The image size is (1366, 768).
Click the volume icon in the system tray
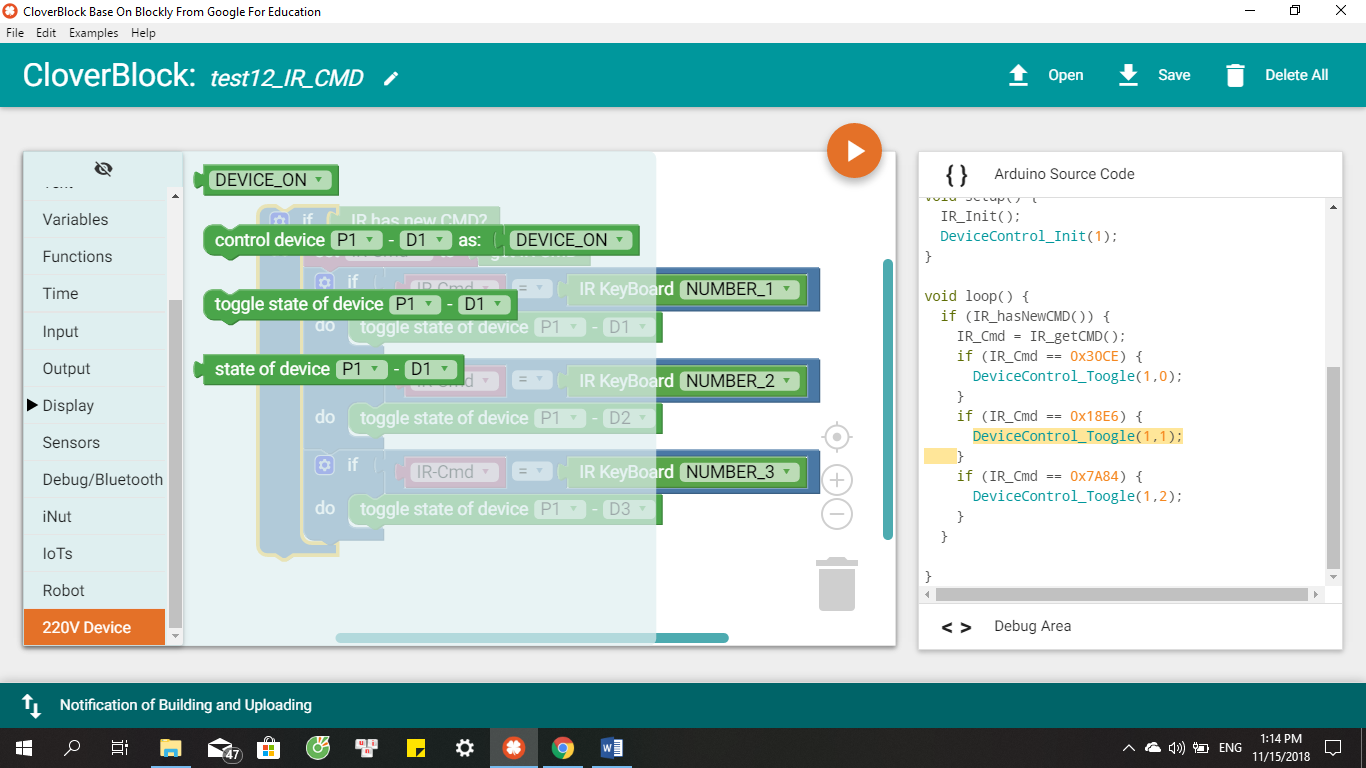[x=1177, y=748]
